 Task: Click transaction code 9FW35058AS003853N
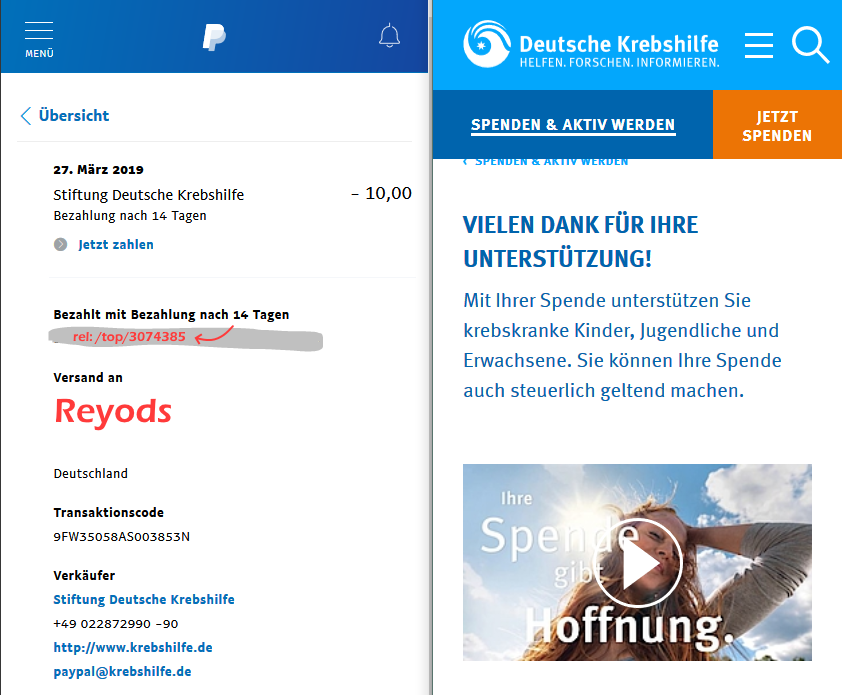point(122,537)
